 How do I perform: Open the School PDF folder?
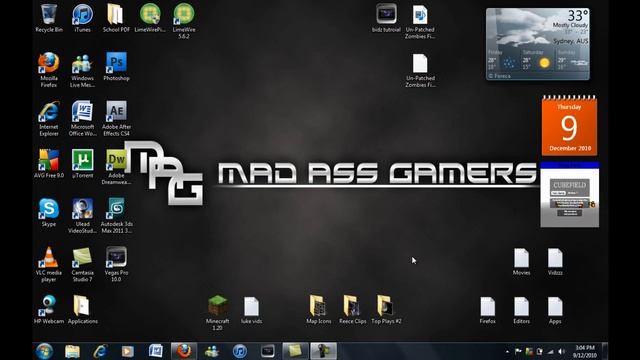click(116, 18)
